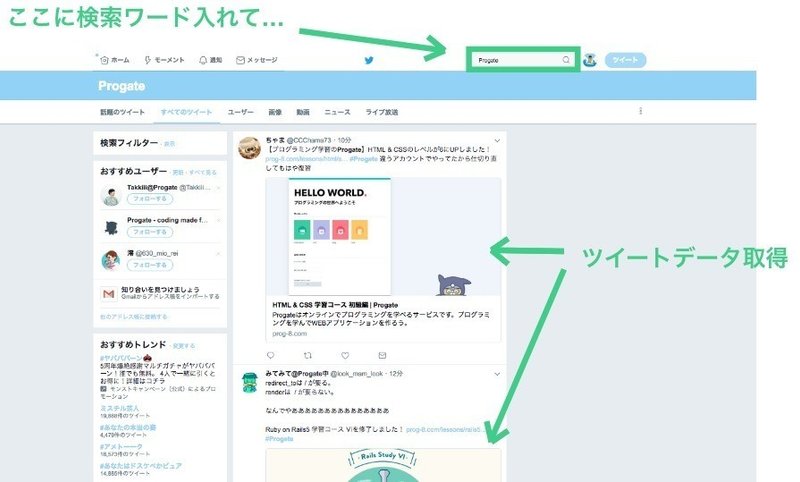
Task: Go to ホーム in the top navigation
Action: (x=115, y=60)
